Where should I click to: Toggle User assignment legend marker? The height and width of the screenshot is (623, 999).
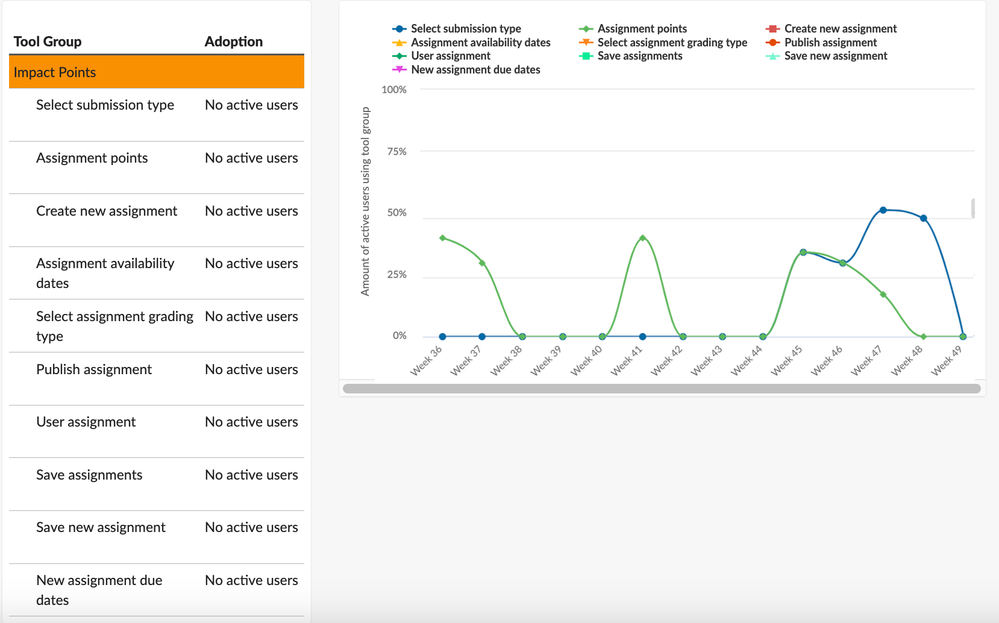tap(400, 56)
